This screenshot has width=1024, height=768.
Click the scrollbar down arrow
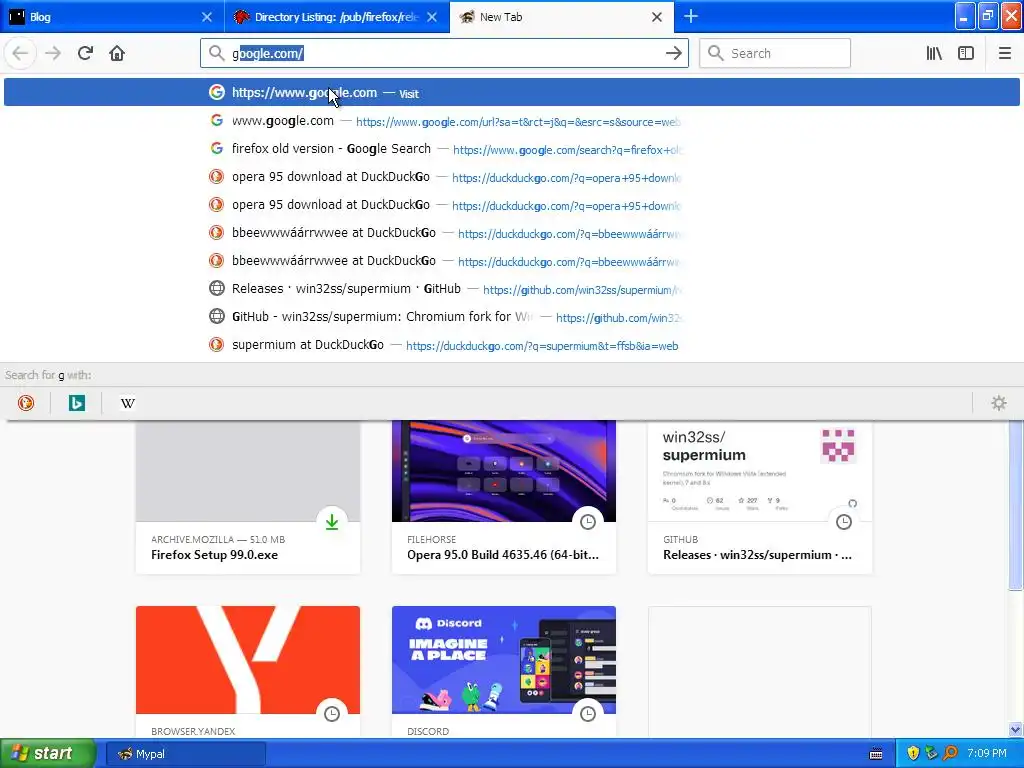click(1016, 730)
